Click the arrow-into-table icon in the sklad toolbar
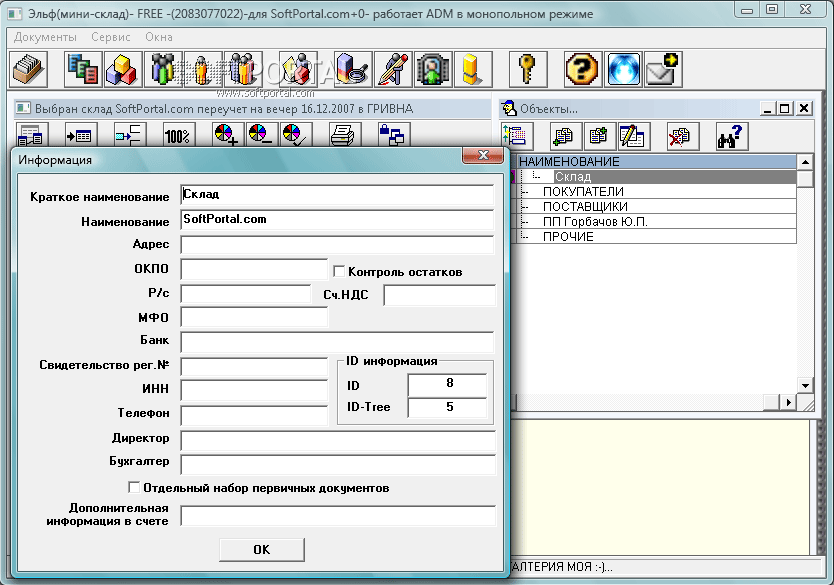The width and height of the screenshot is (834, 585). coord(80,135)
